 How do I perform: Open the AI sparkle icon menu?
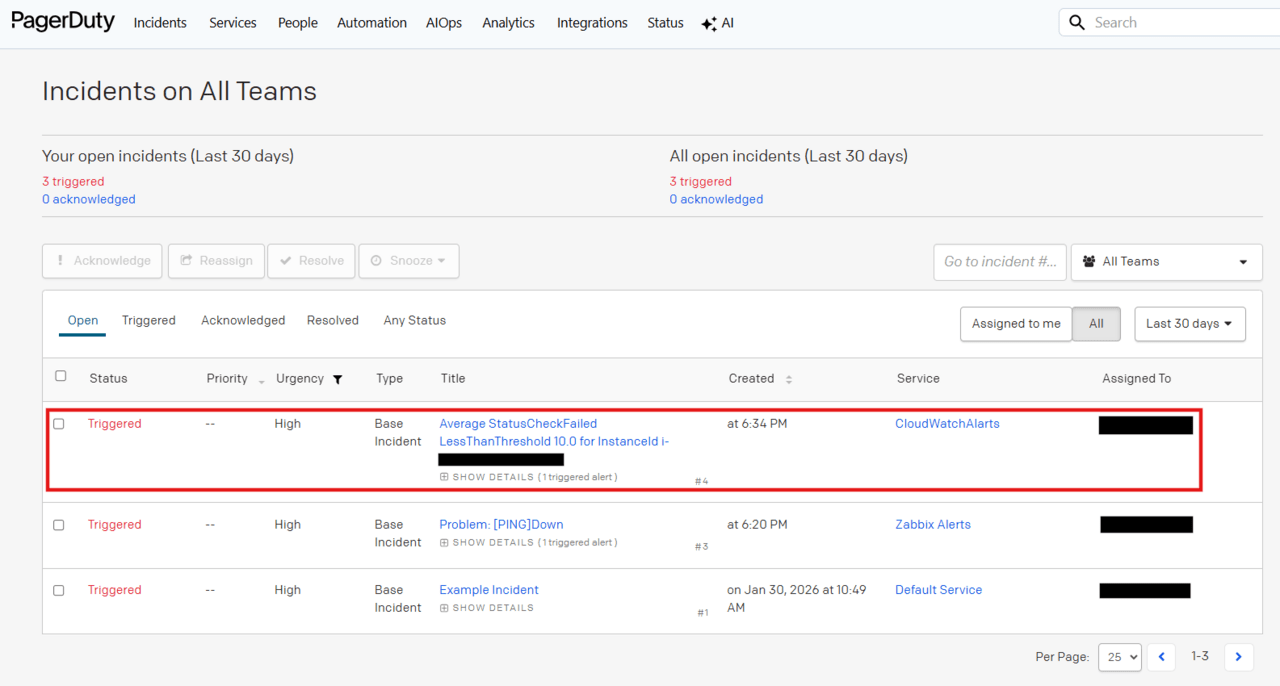(x=709, y=24)
